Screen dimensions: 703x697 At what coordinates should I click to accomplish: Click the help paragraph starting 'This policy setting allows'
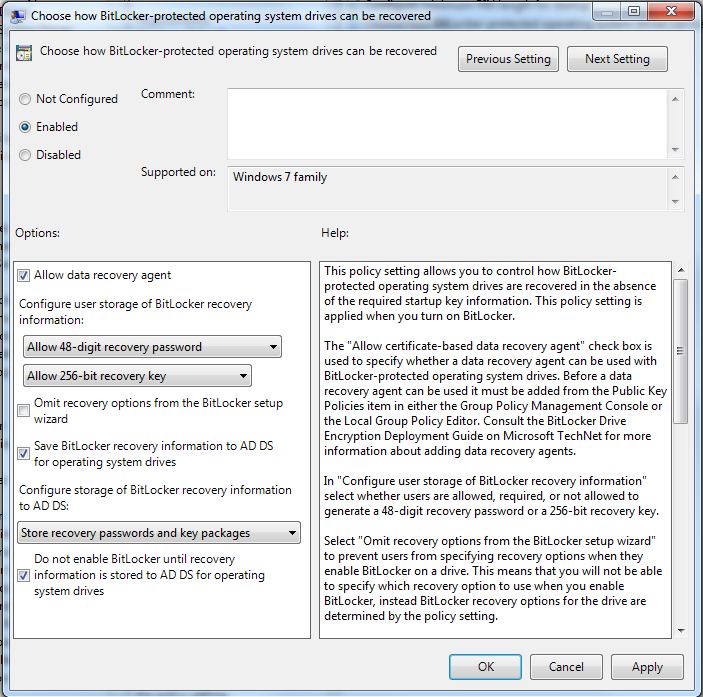click(491, 294)
